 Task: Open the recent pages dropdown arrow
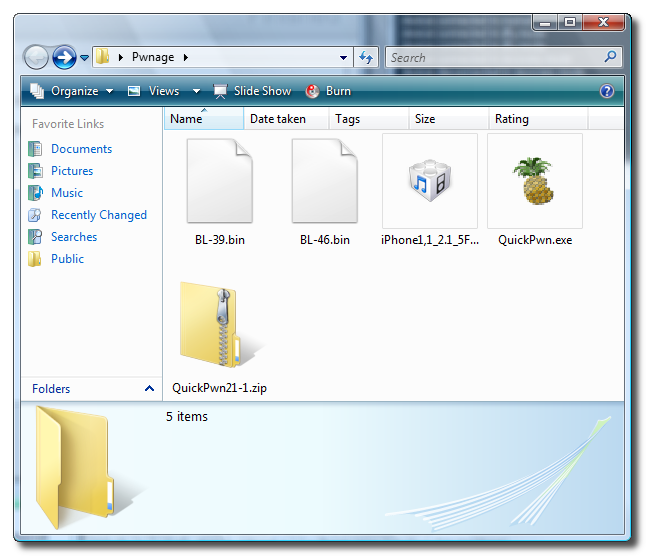pos(84,58)
